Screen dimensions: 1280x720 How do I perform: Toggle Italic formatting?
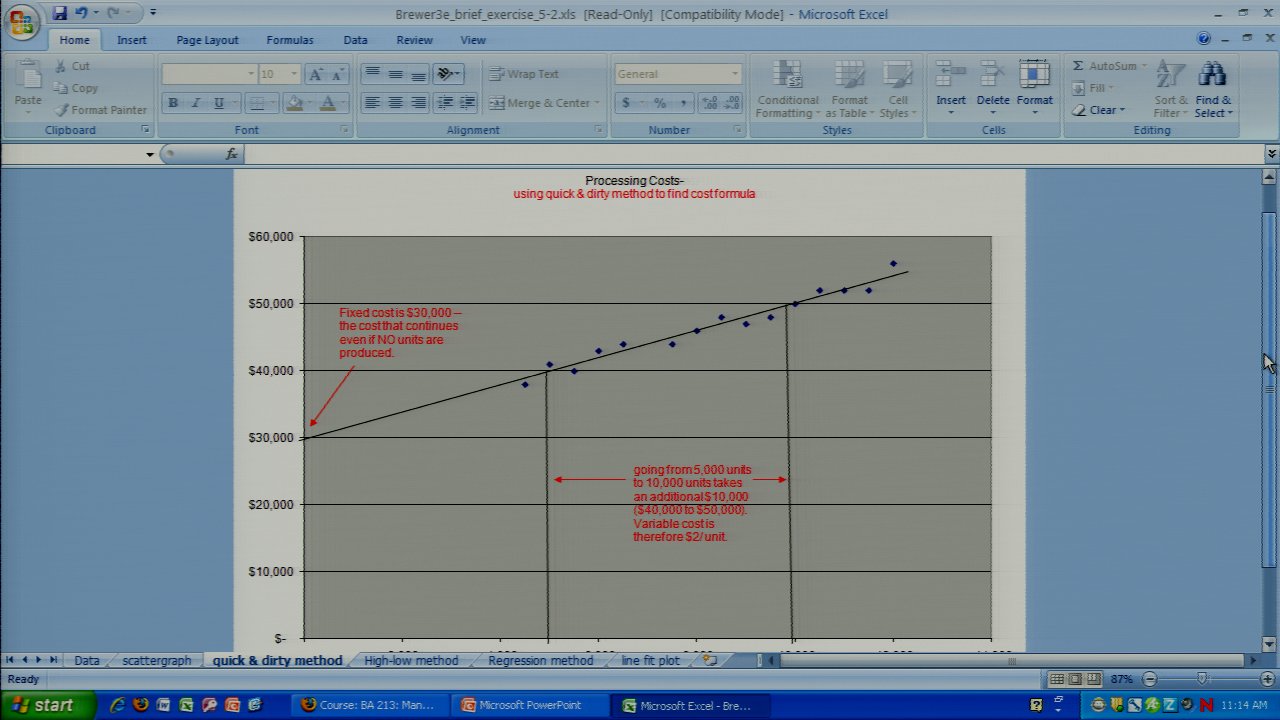(196, 103)
